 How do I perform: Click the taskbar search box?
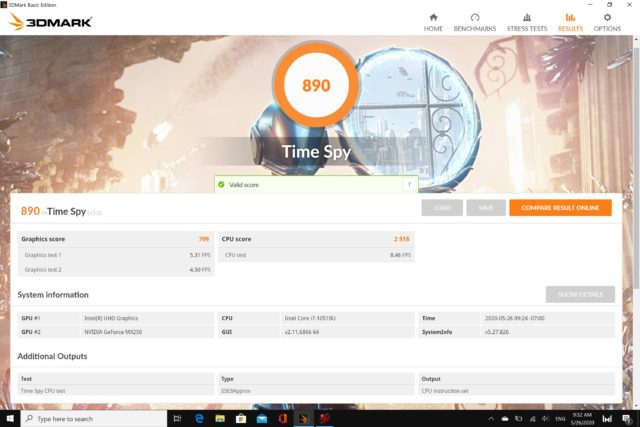click(94, 419)
